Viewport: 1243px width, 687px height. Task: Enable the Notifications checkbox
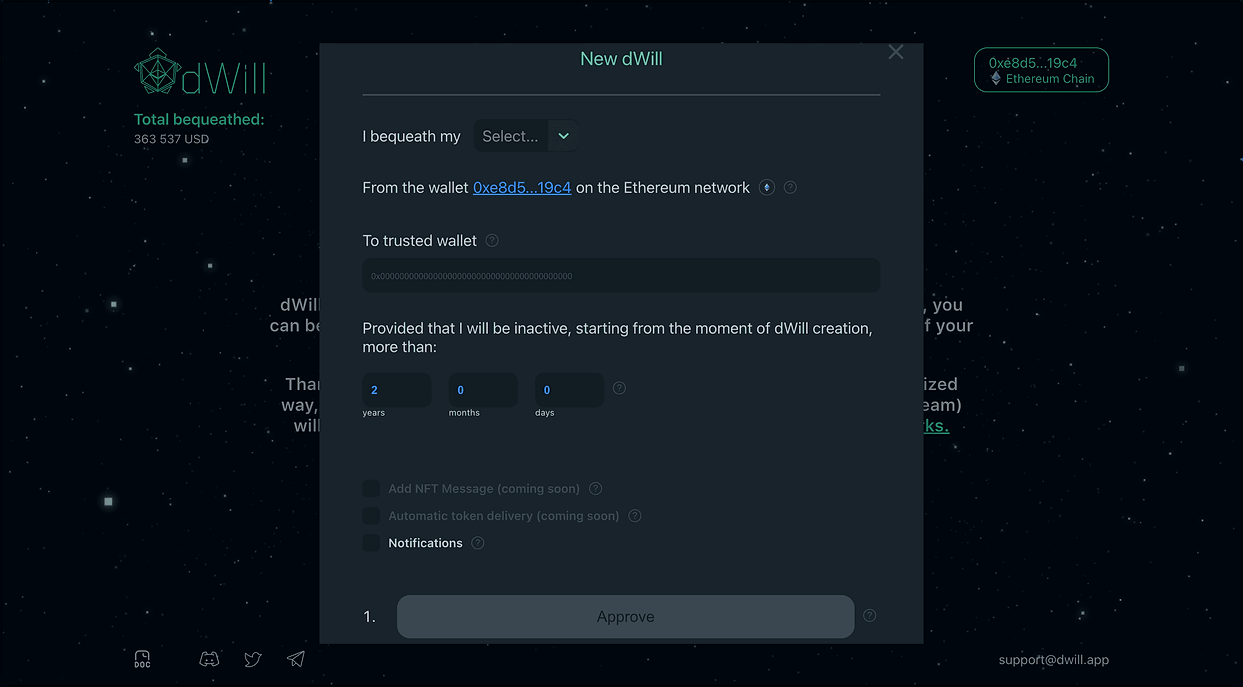pyautogui.click(x=371, y=543)
